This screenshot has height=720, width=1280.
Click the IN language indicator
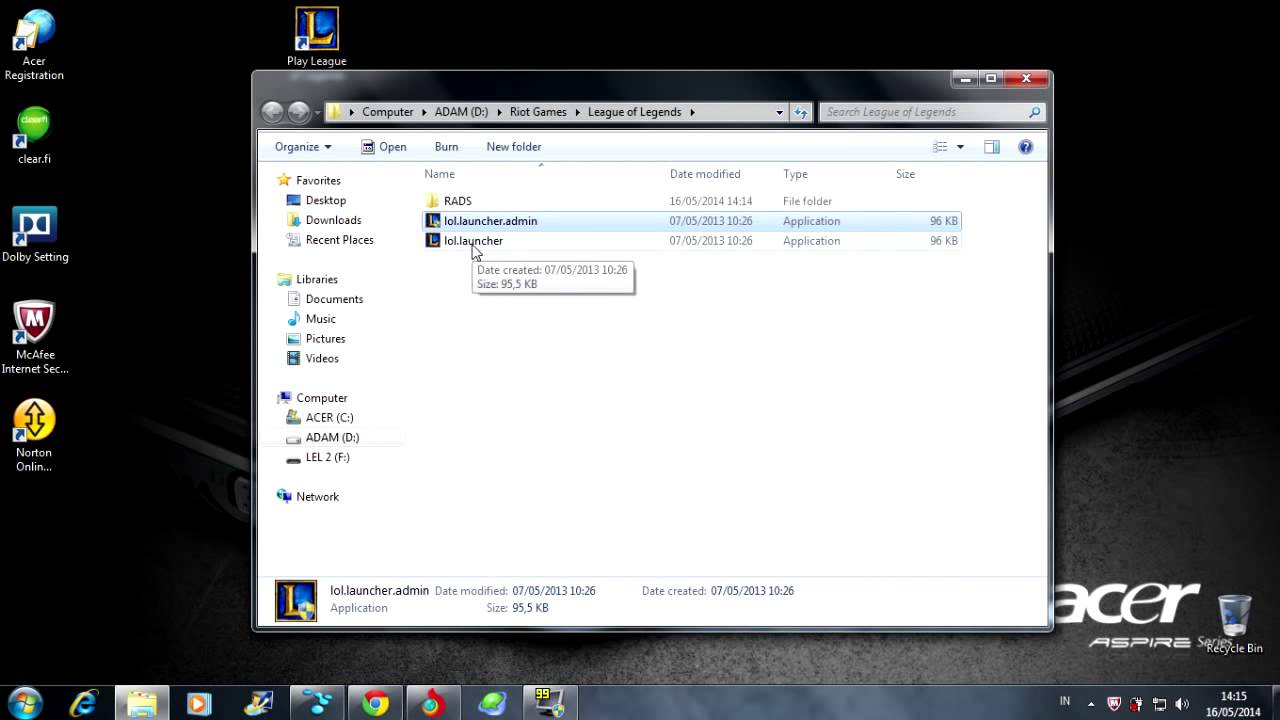tap(1065, 702)
